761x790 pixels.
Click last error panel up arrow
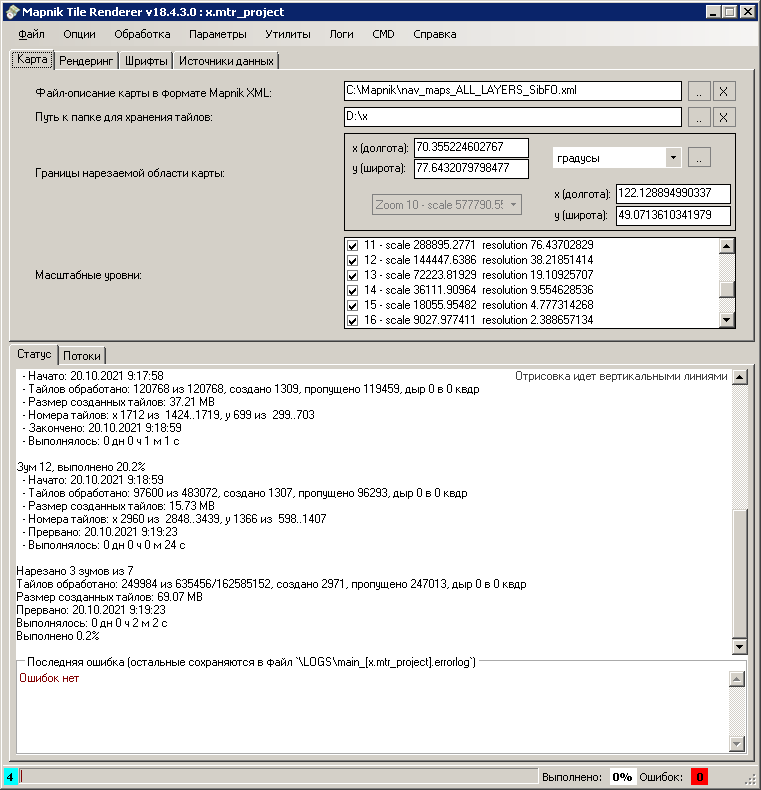click(x=737, y=679)
